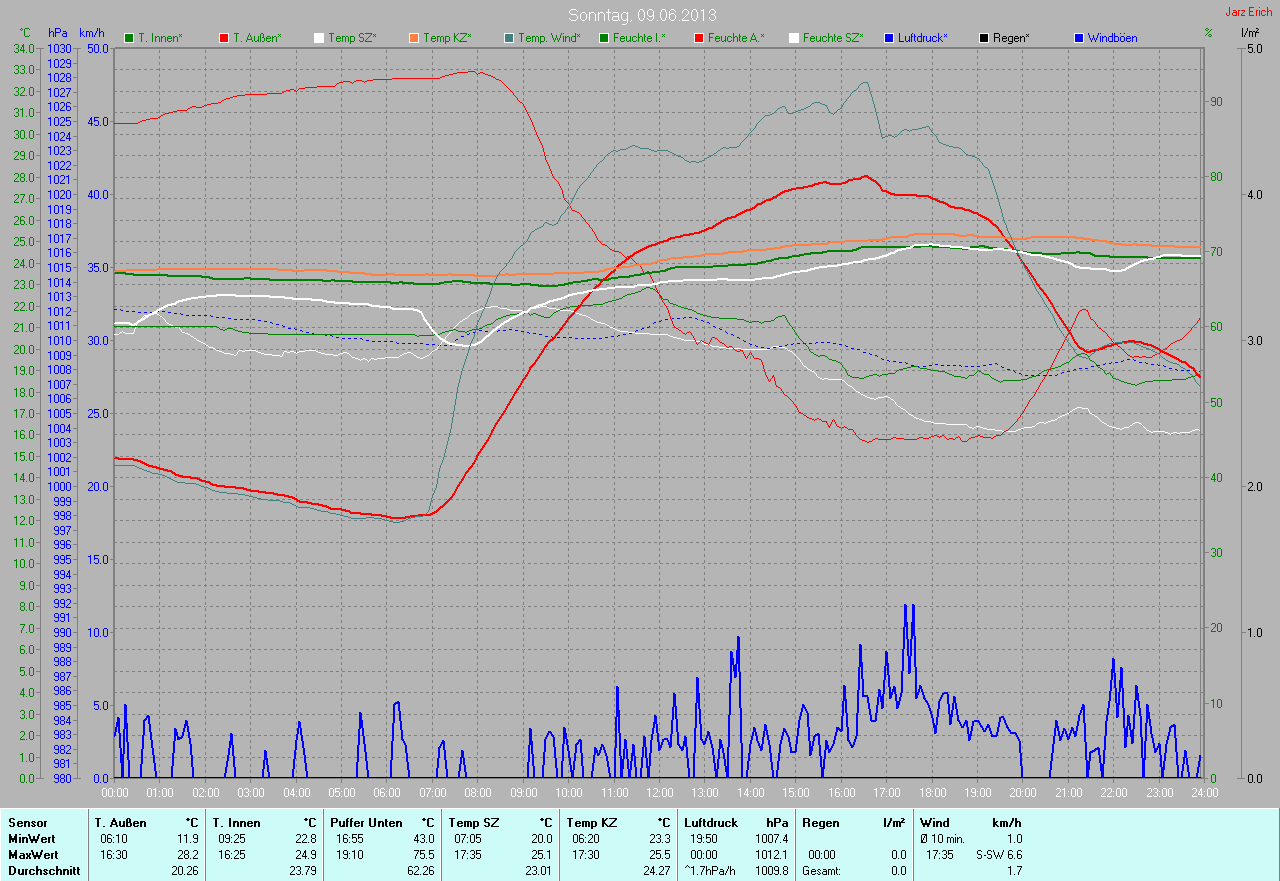Toggle the Feuchte A. legend label
The width and height of the screenshot is (1280, 881).
pos(735,38)
